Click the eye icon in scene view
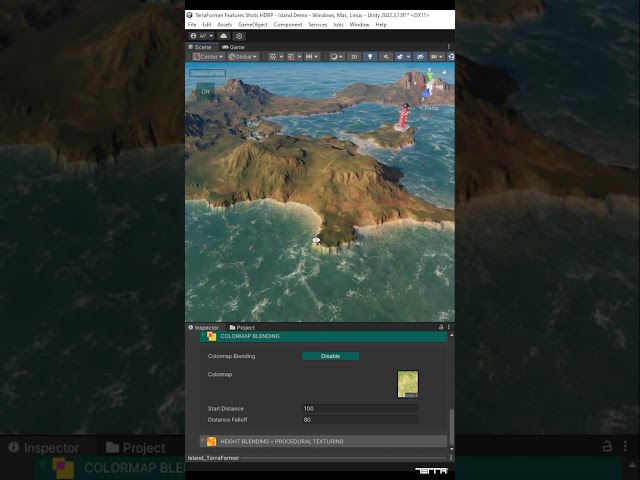The image size is (640, 480). click(316, 240)
